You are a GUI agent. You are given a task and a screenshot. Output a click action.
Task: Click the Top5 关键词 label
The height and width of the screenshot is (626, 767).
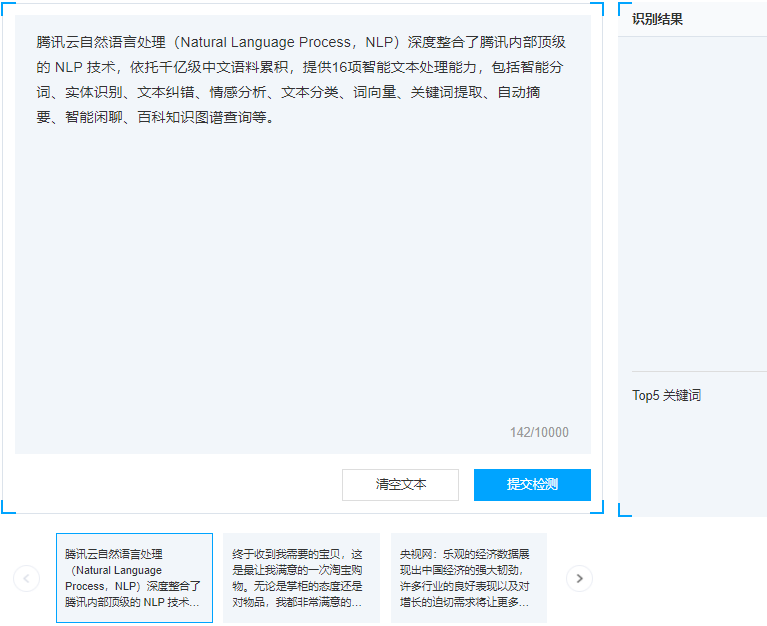click(x=666, y=395)
